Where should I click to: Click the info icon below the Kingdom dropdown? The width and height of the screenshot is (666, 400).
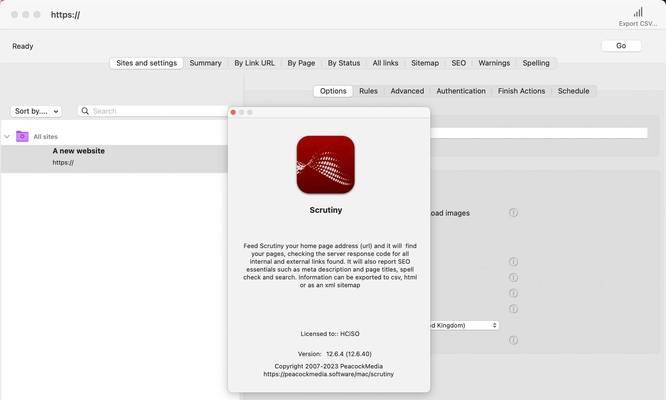(513, 340)
